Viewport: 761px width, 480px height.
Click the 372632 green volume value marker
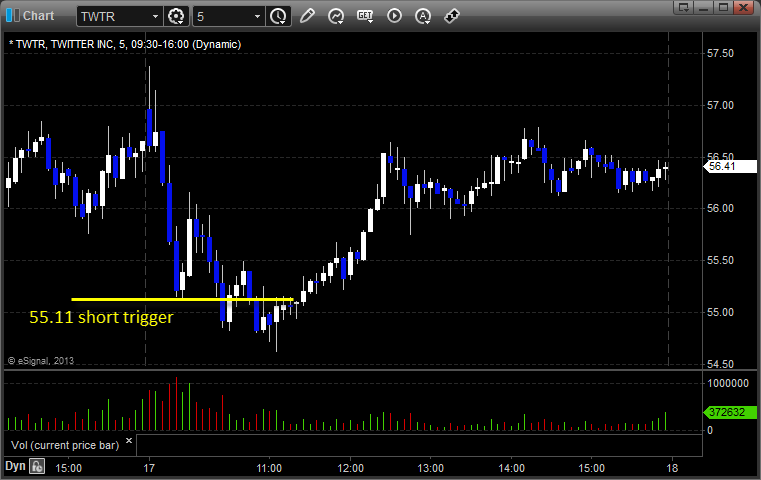coord(729,413)
